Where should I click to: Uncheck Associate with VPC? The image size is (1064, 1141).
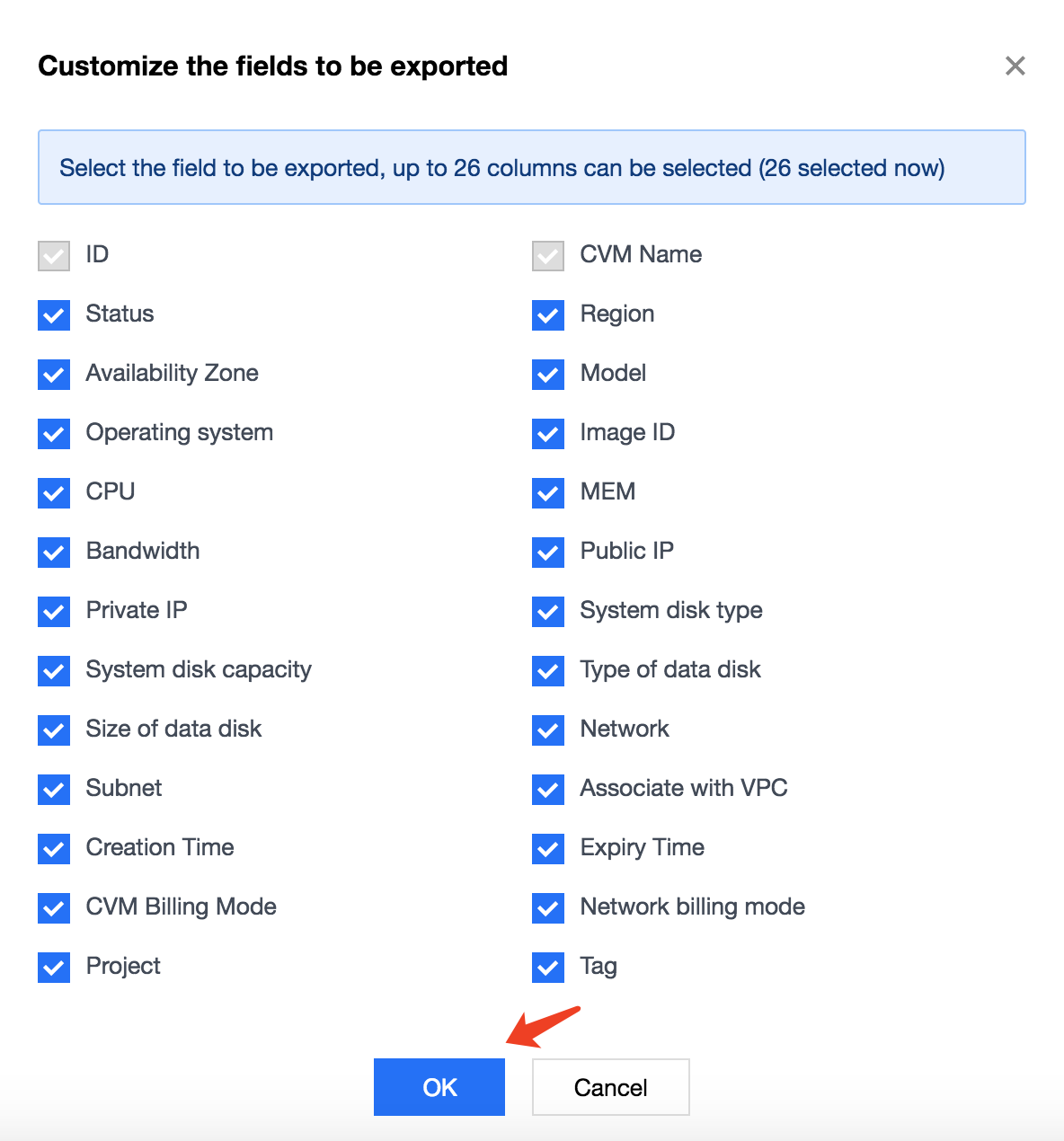click(548, 789)
